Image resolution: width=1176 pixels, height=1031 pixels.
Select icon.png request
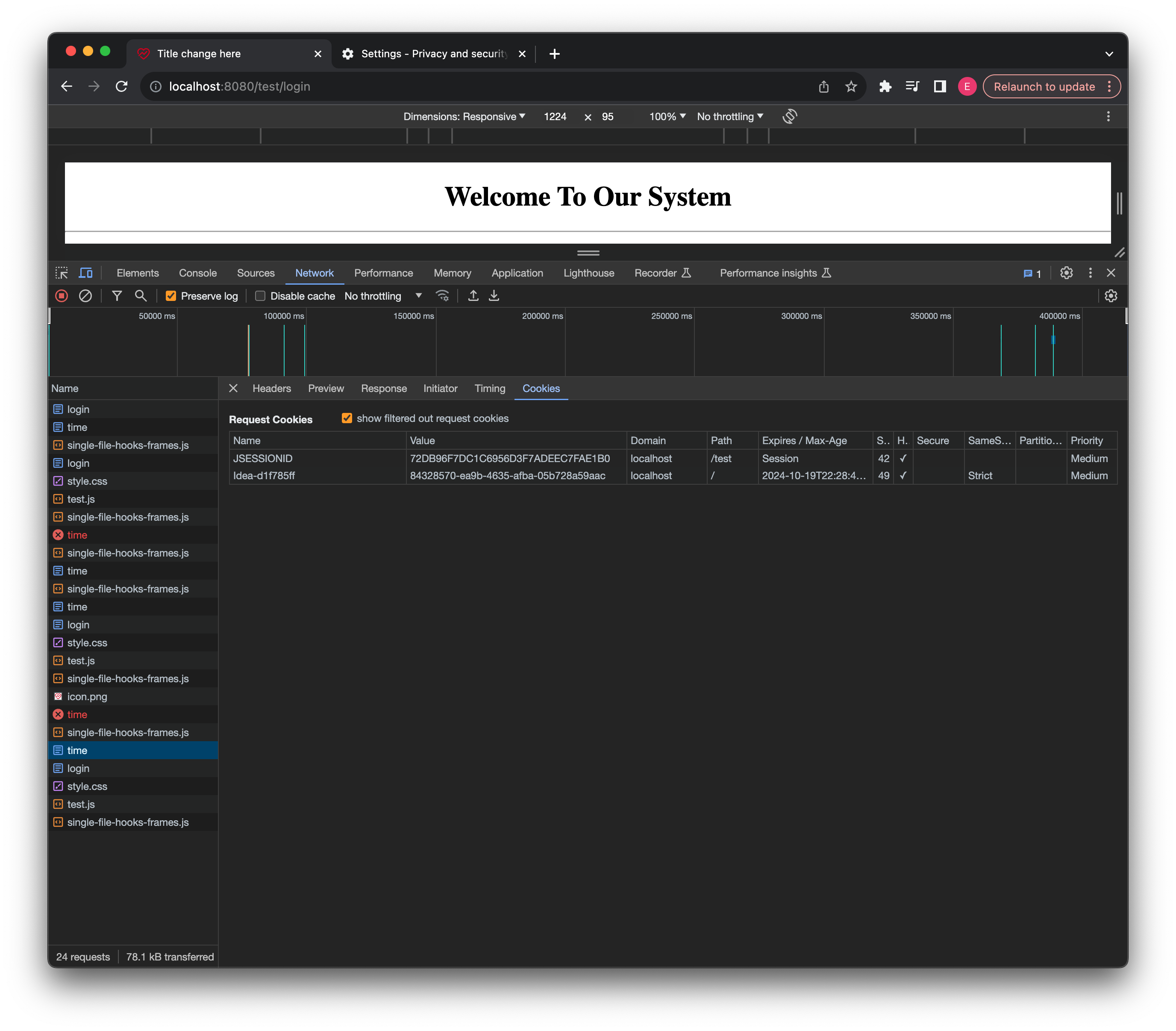(x=133, y=696)
